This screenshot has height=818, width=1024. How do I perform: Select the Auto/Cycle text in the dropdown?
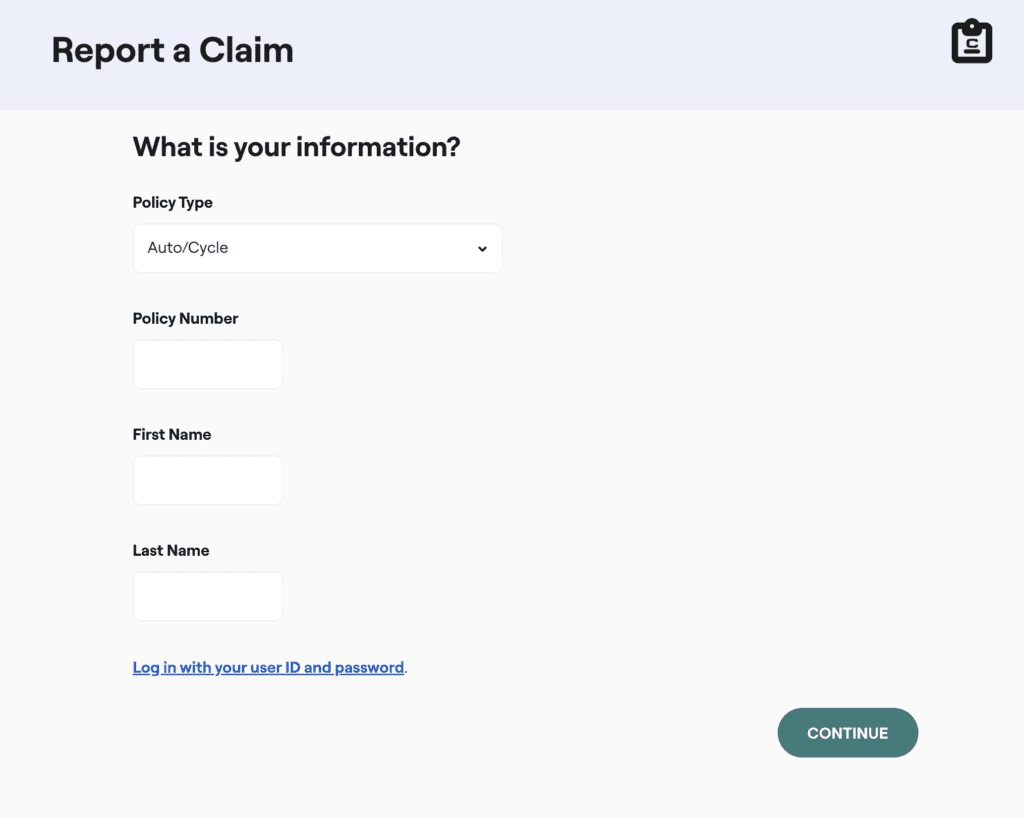(x=188, y=248)
